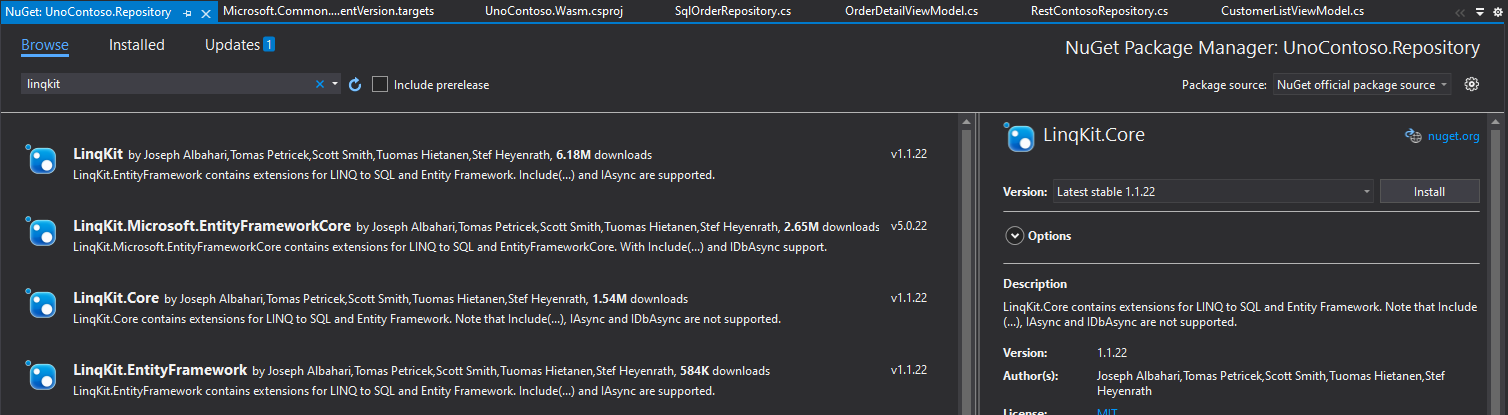Open the SqlOrderRepository.cs tab
The width and height of the screenshot is (1508, 415).
click(721, 12)
